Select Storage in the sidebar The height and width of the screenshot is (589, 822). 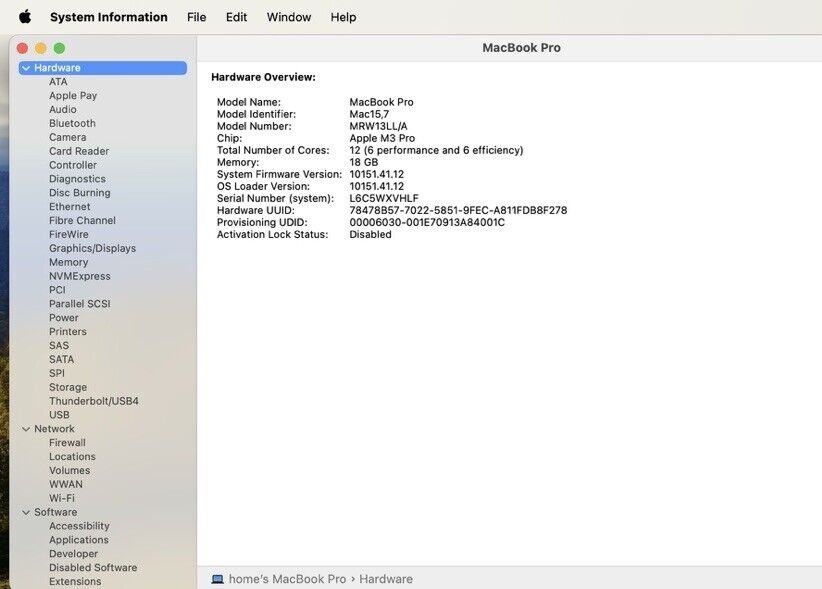point(68,387)
